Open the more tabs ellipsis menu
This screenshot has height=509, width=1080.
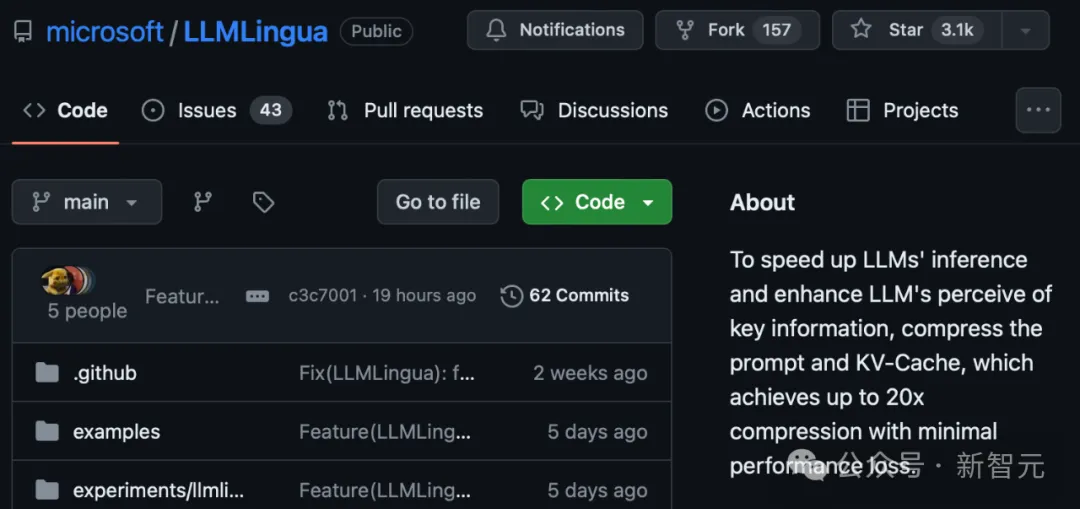[1038, 110]
